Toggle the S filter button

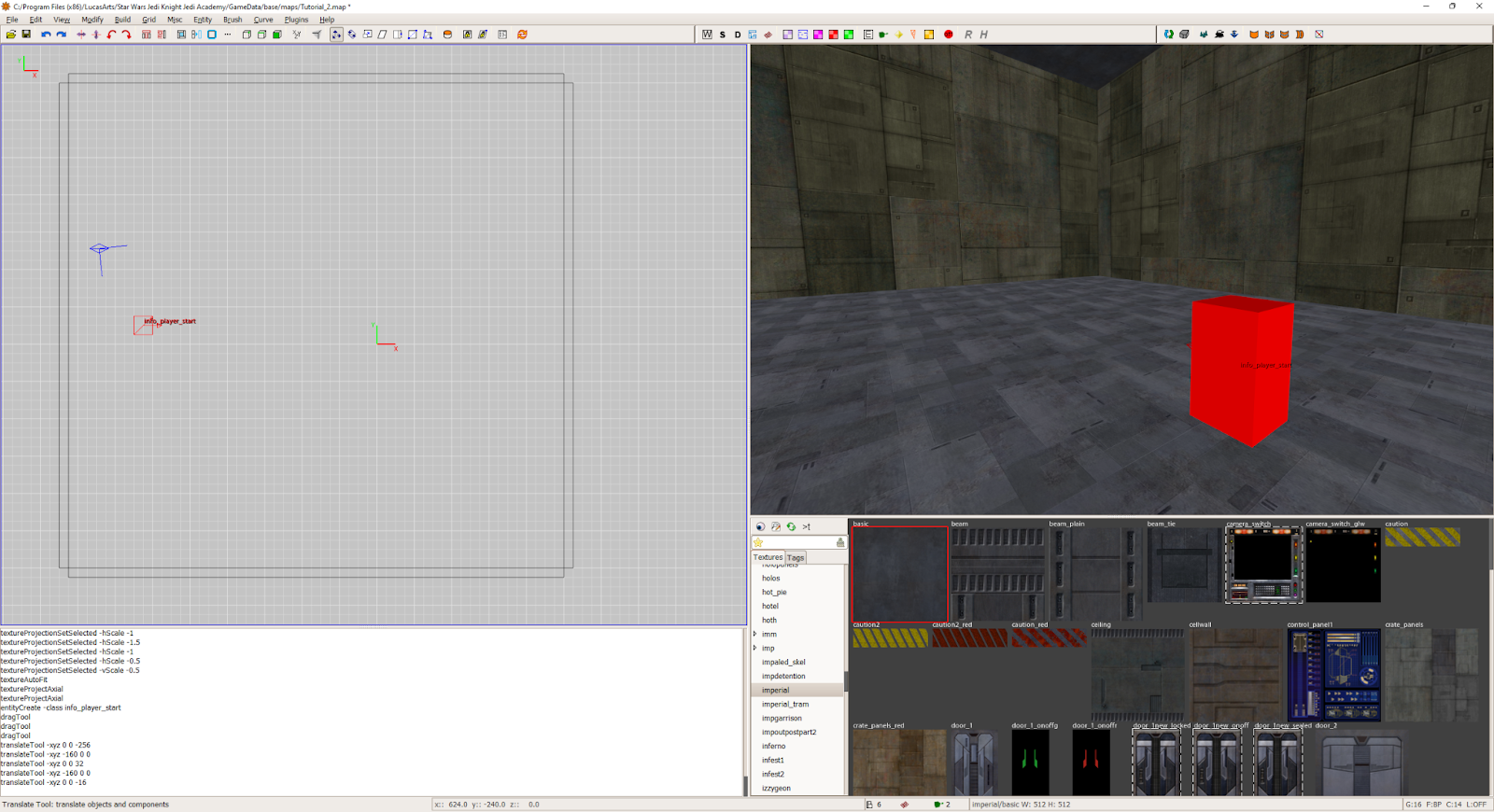click(723, 35)
